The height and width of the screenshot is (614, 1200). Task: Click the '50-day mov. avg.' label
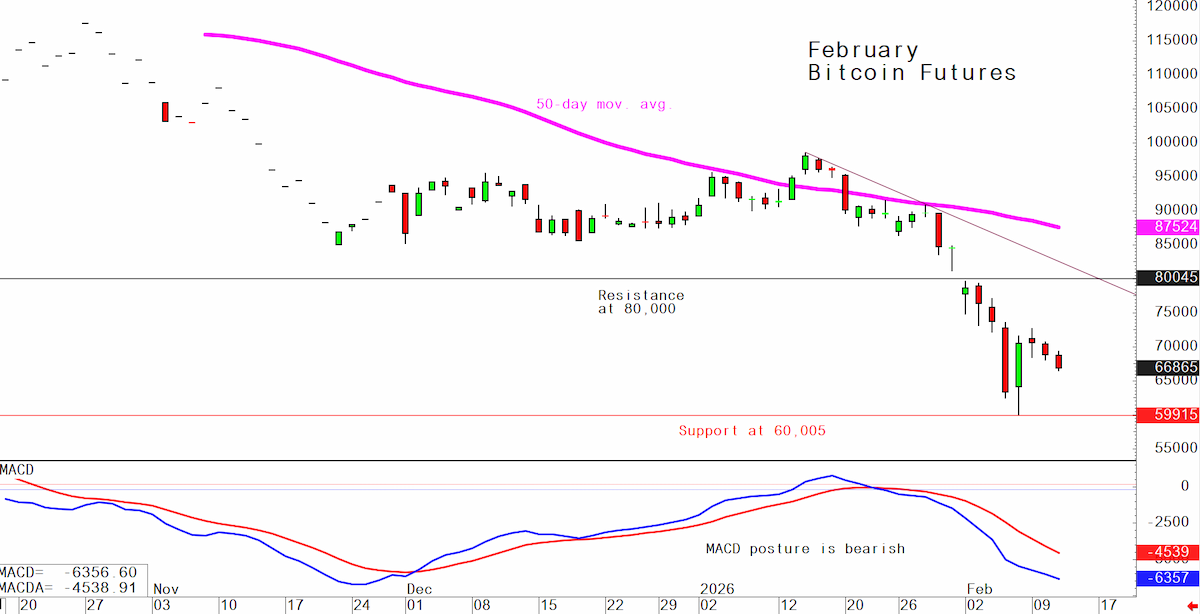point(604,103)
